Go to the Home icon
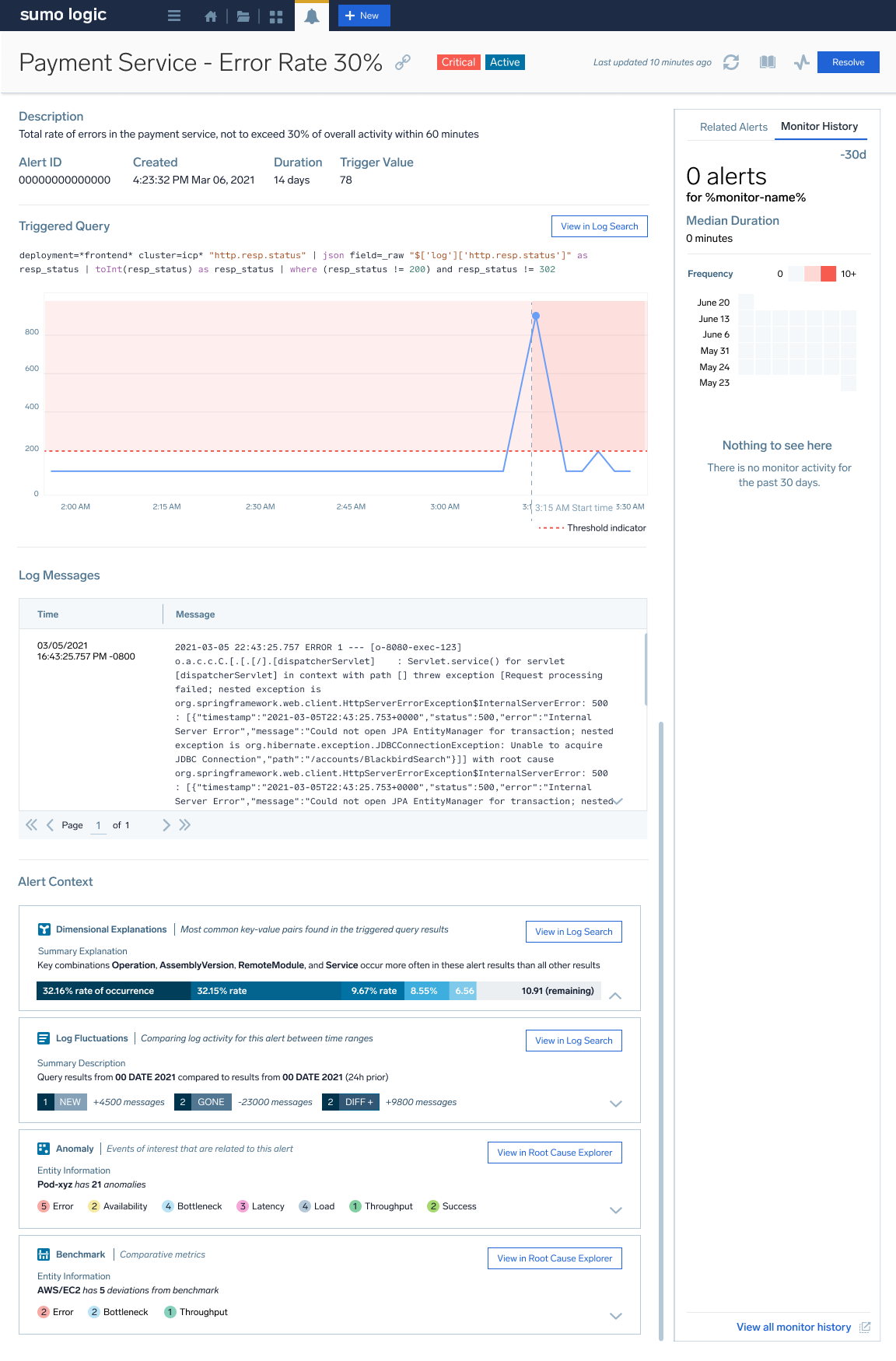 (x=211, y=16)
